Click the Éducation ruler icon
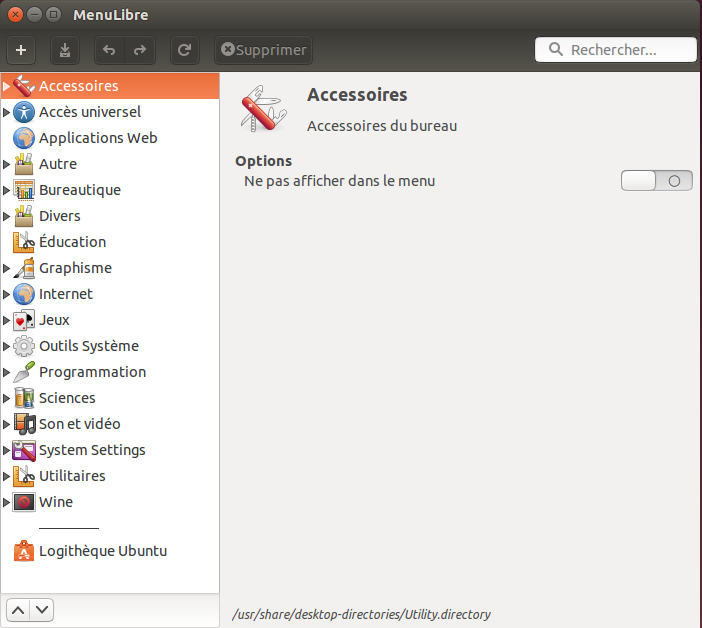702x628 pixels. [x=24, y=242]
